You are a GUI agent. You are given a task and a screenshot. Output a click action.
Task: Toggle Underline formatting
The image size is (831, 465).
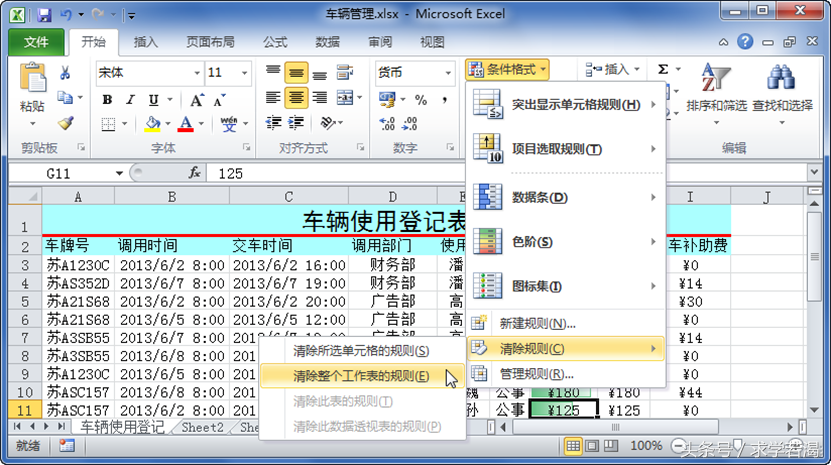click(154, 99)
